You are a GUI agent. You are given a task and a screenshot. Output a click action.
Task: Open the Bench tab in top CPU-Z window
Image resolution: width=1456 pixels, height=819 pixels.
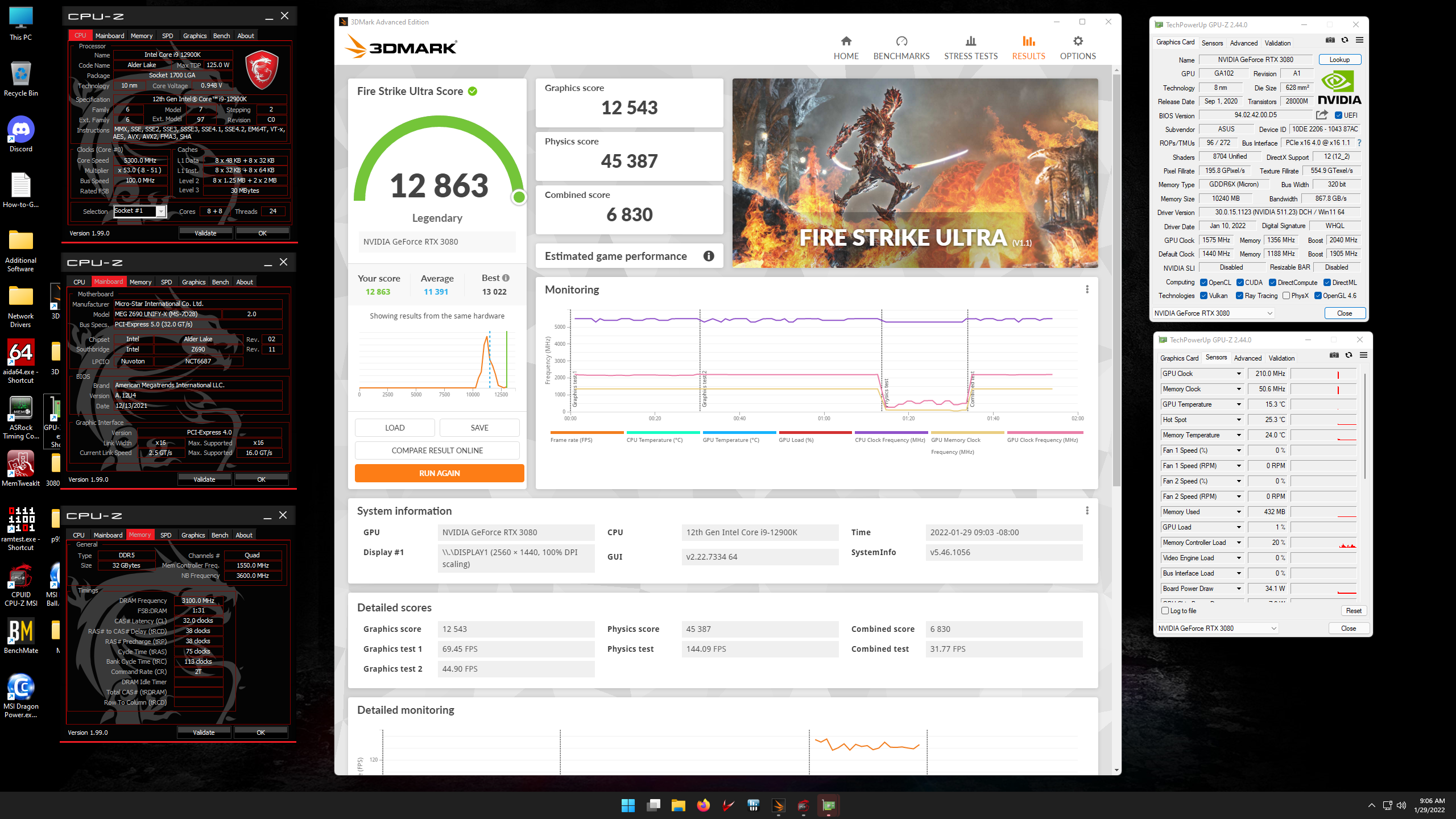click(x=221, y=36)
